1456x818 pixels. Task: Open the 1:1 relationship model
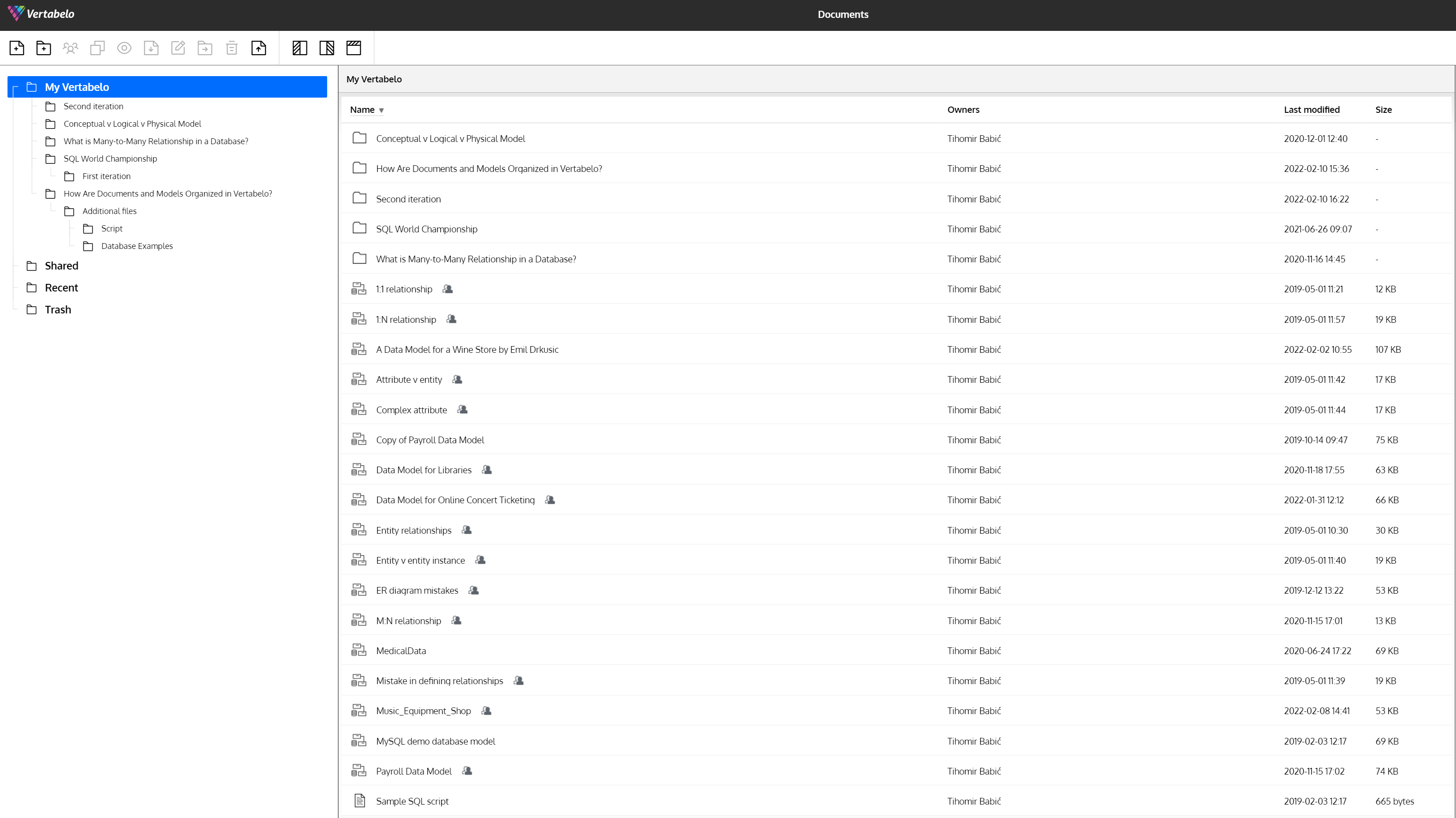point(404,289)
